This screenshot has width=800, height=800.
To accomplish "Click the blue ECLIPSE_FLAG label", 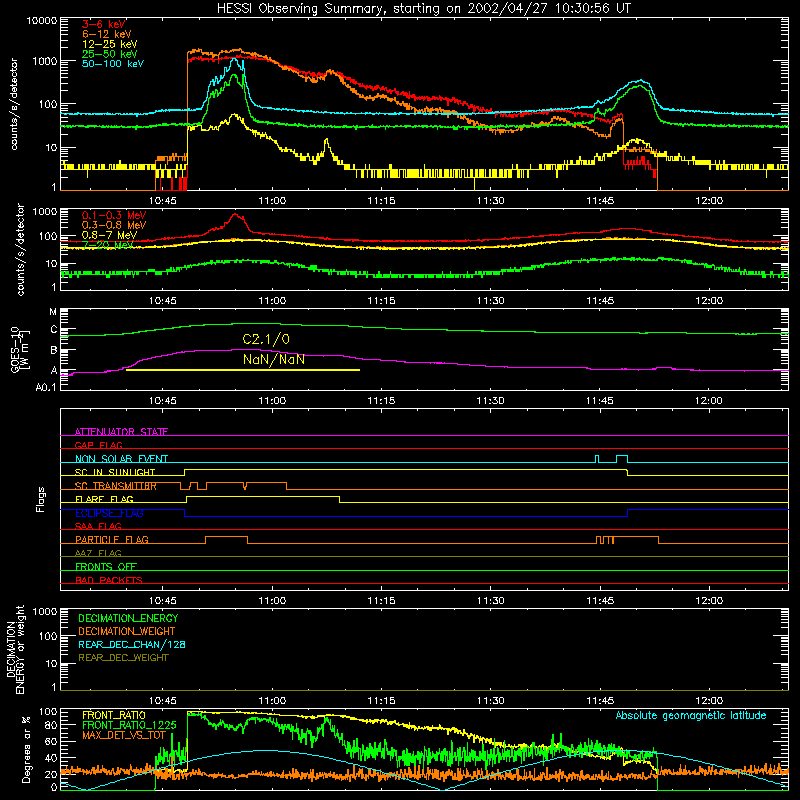I will pos(109,513).
